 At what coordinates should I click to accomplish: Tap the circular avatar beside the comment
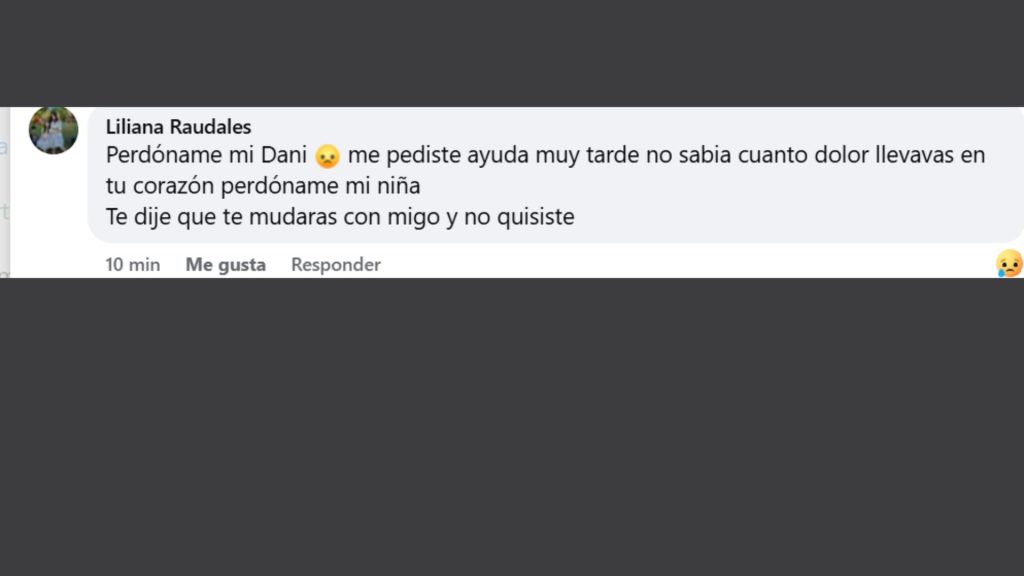tap(52, 131)
